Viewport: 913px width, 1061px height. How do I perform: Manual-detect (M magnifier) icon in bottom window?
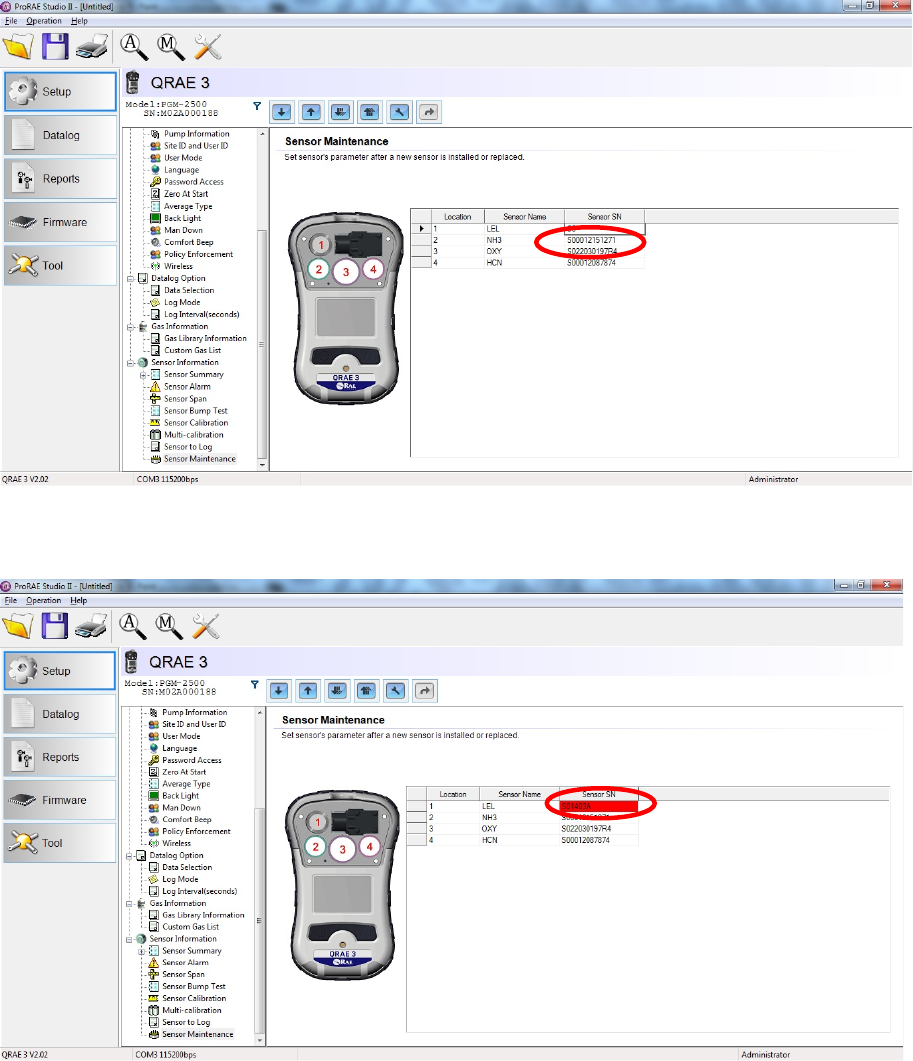(x=169, y=626)
